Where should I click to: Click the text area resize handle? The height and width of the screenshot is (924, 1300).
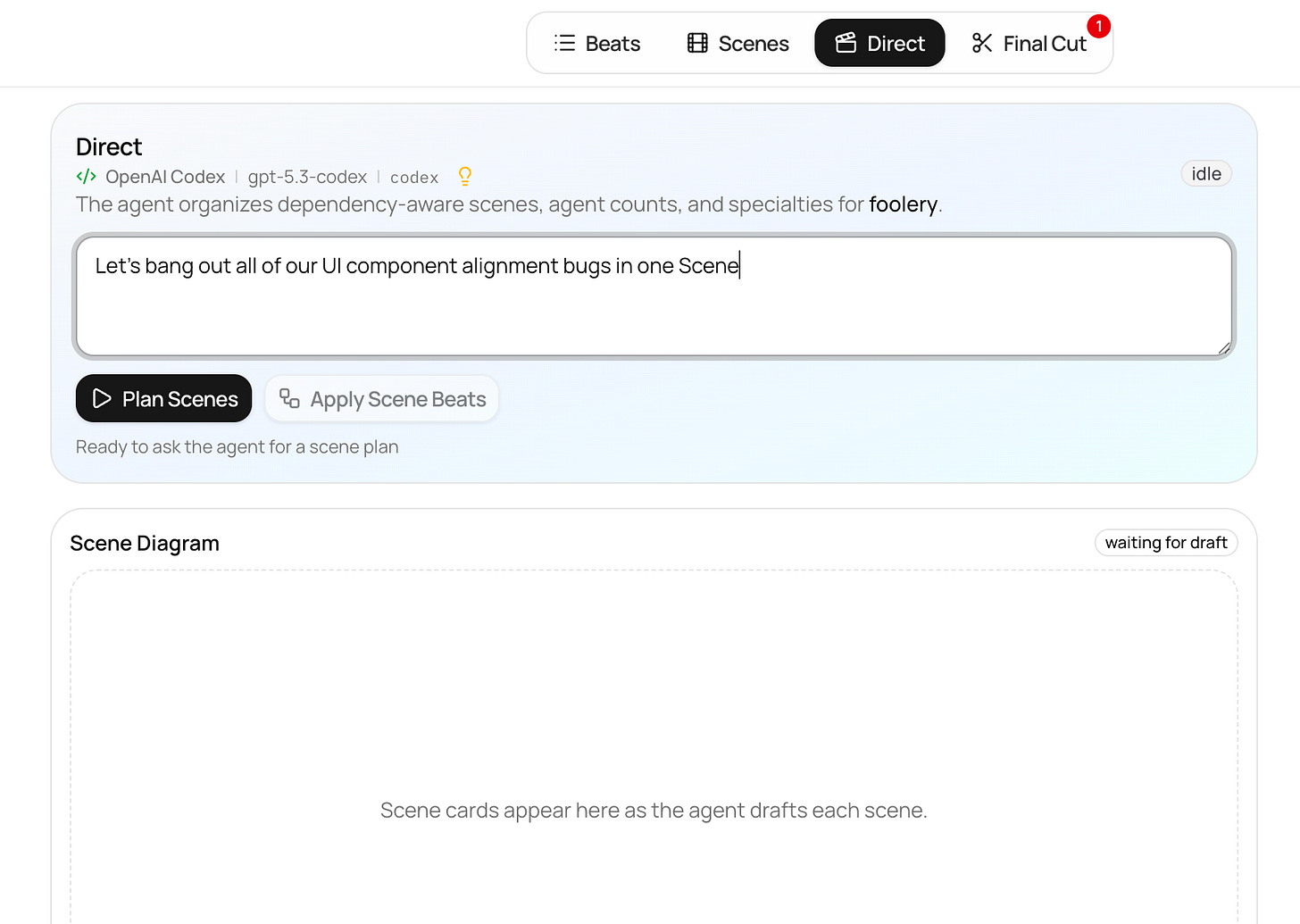[1223, 347]
